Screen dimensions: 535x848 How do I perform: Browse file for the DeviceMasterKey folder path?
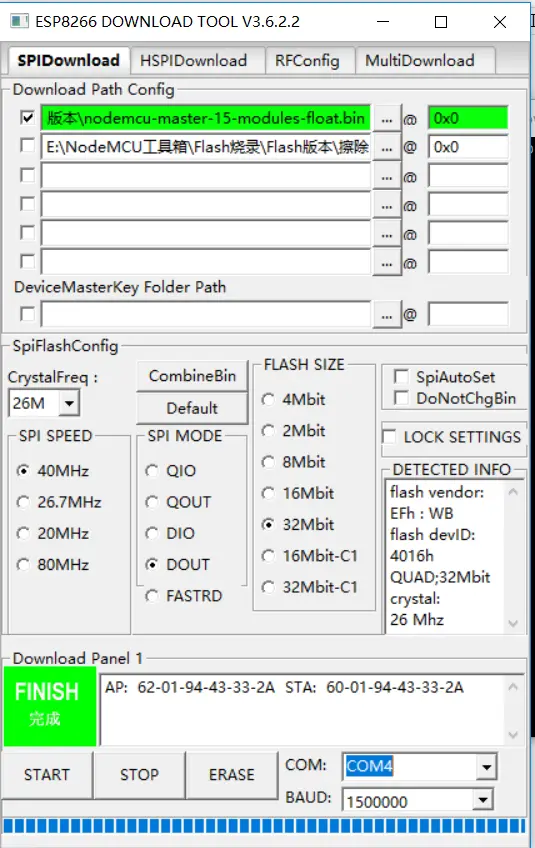pyautogui.click(x=386, y=315)
